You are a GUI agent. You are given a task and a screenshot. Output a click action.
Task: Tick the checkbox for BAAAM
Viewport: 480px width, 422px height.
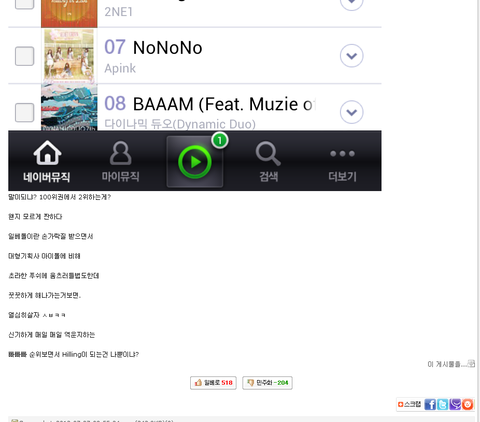pos(24,112)
